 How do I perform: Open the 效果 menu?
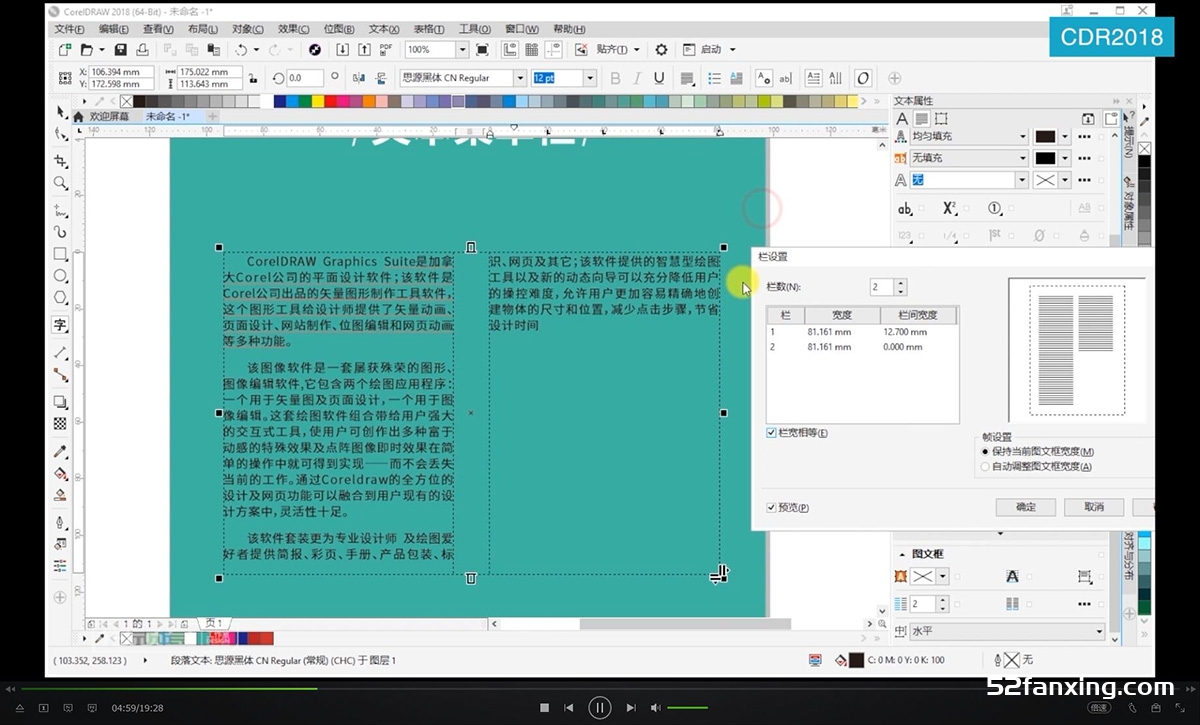293,29
